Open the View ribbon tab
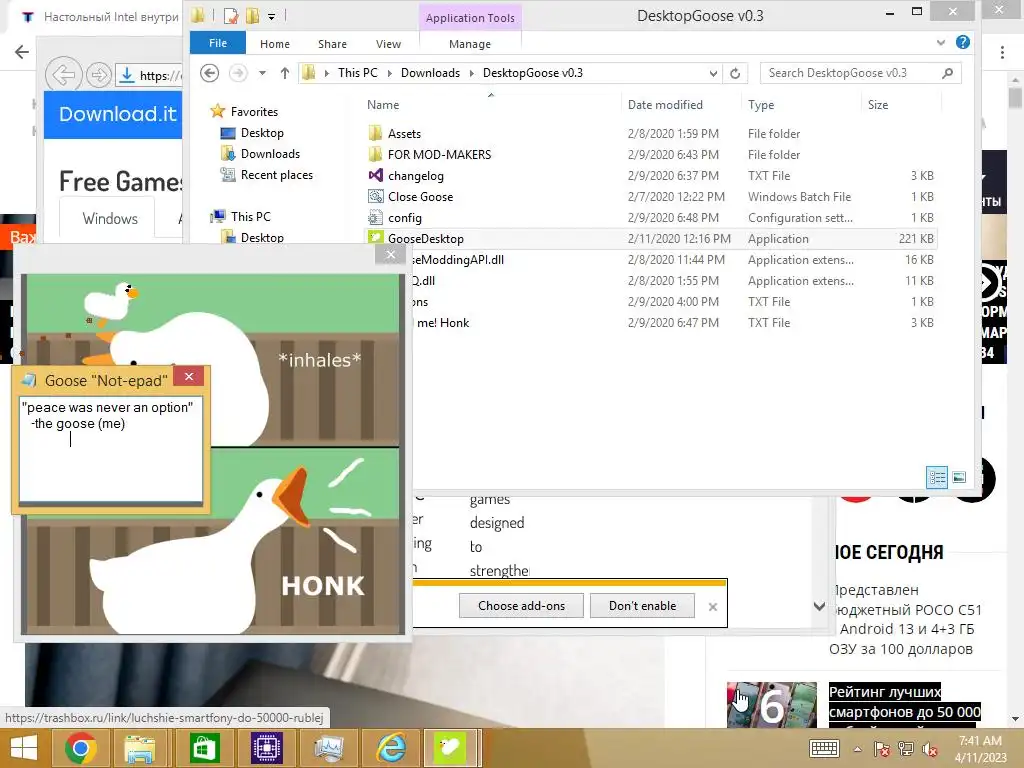The width and height of the screenshot is (1024, 768). click(388, 44)
